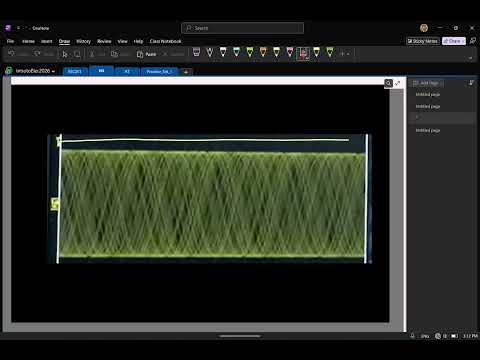Switch to the Home tab
480x360 pixels.
[28, 41]
